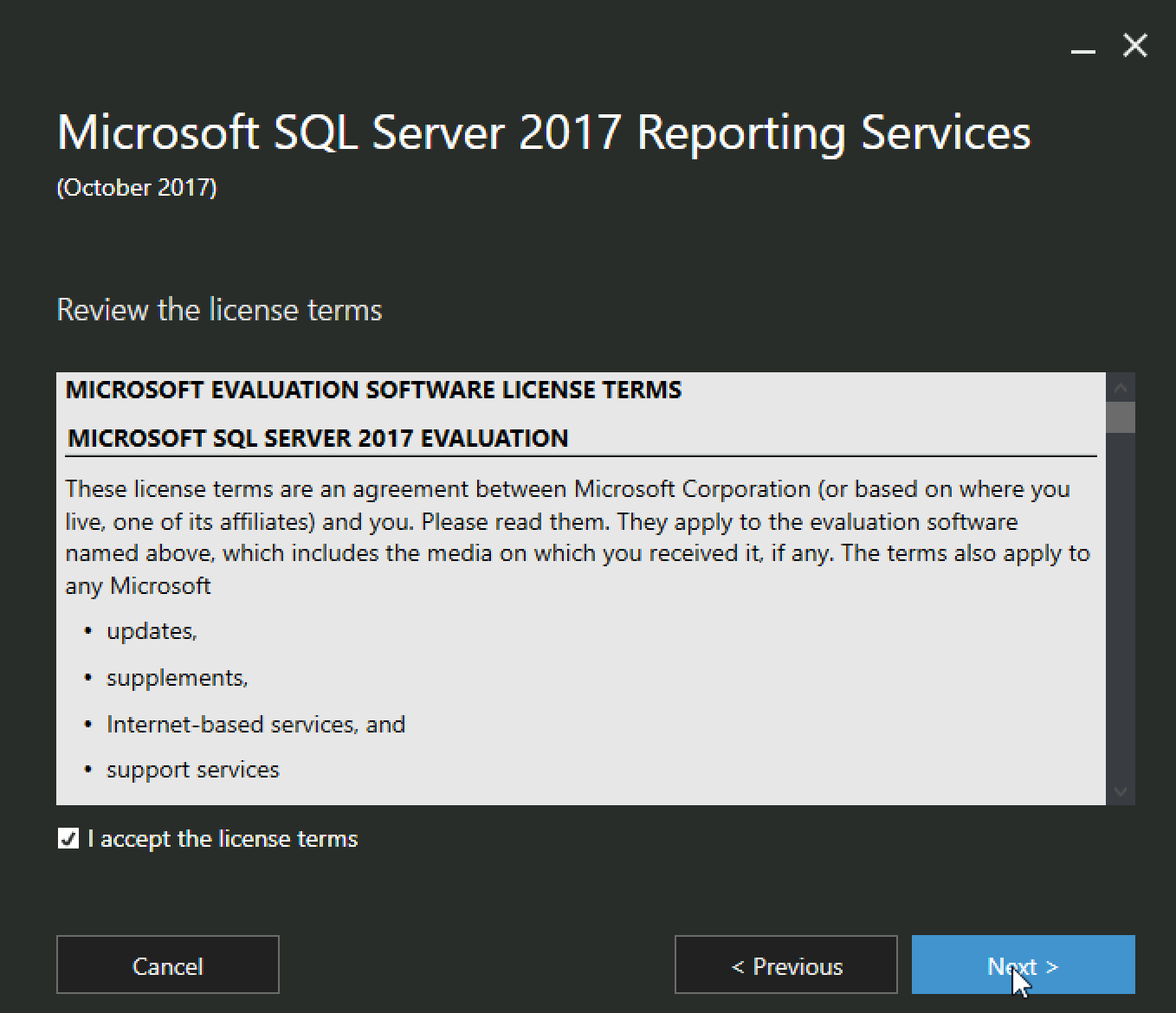This screenshot has height=1013, width=1176.
Task: Cancel the Reporting Services setup
Action: click(168, 965)
